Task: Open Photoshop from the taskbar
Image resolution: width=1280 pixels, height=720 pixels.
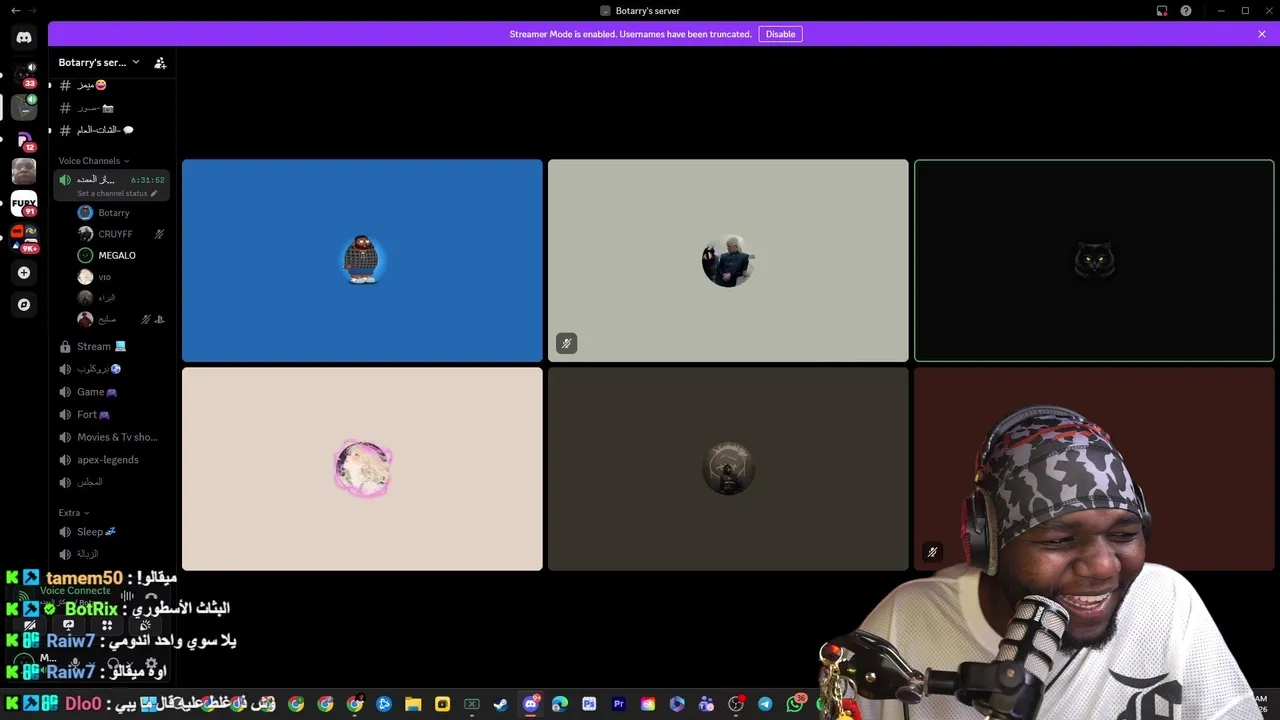Action: pyautogui.click(x=589, y=705)
